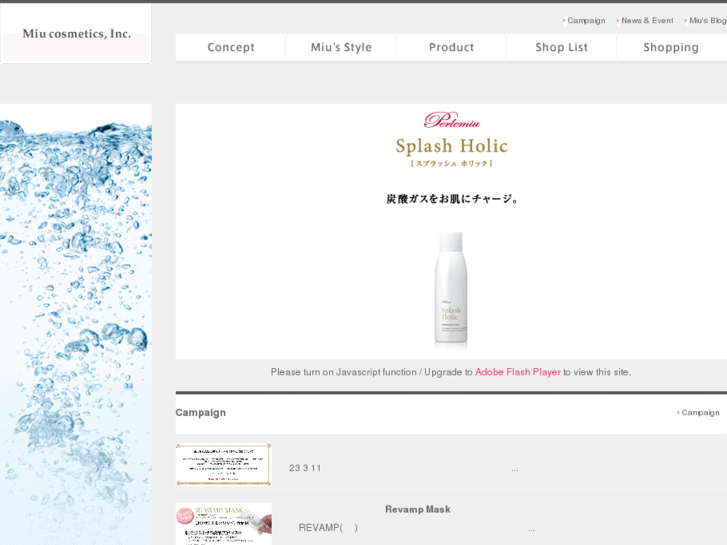
Task: Click the Campaign section heading
Action: pyautogui.click(x=201, y=412)
